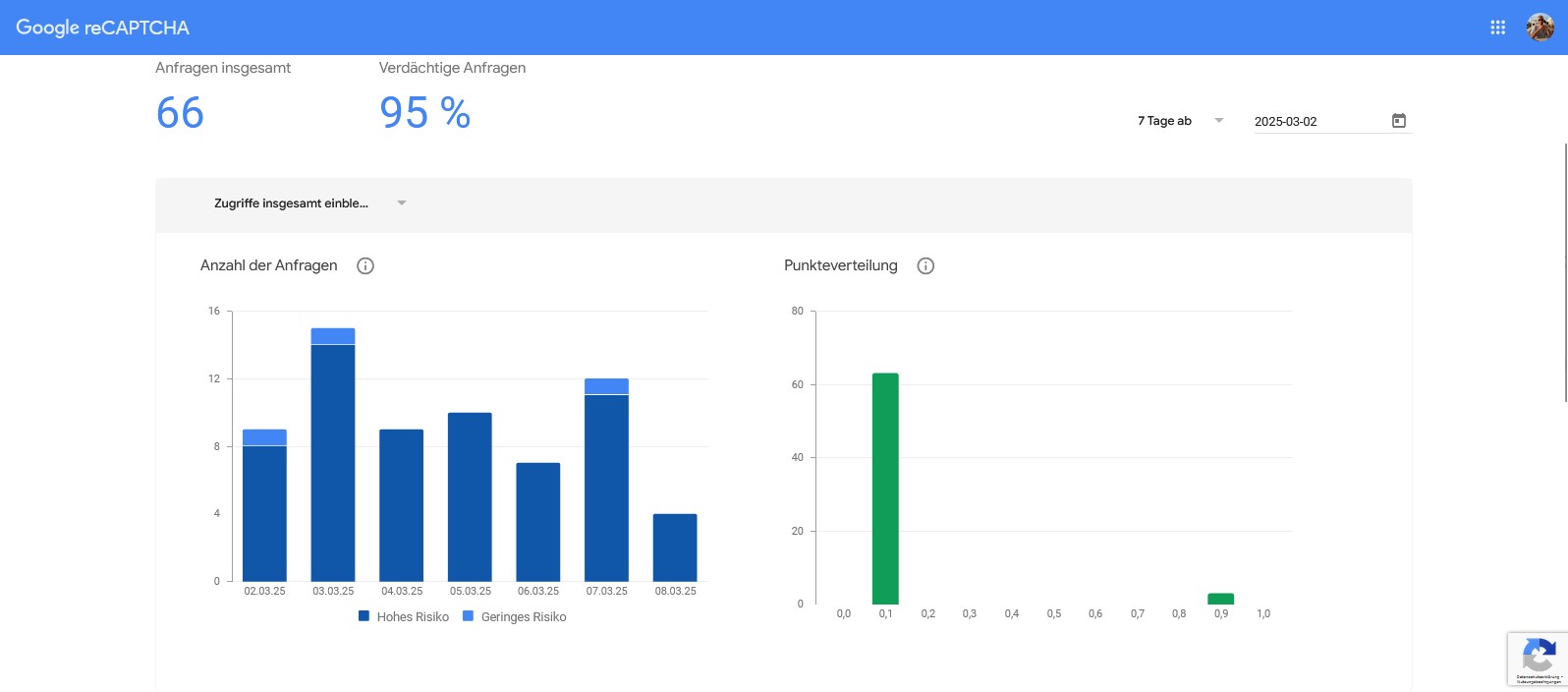Select the 03.03.25 dark blue bar
Viewport: 1568px width, 692px height.
pyautogui.click(x=333, y=462)
